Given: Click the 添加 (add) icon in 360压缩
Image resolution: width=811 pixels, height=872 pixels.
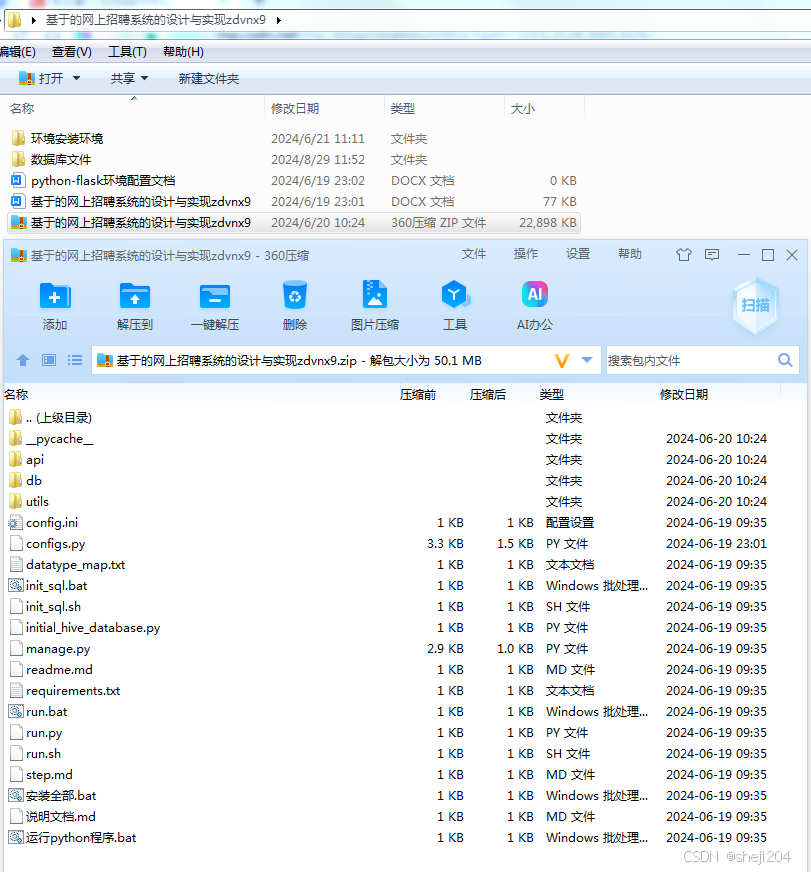Looking at the screenshot, I should 55,295.
